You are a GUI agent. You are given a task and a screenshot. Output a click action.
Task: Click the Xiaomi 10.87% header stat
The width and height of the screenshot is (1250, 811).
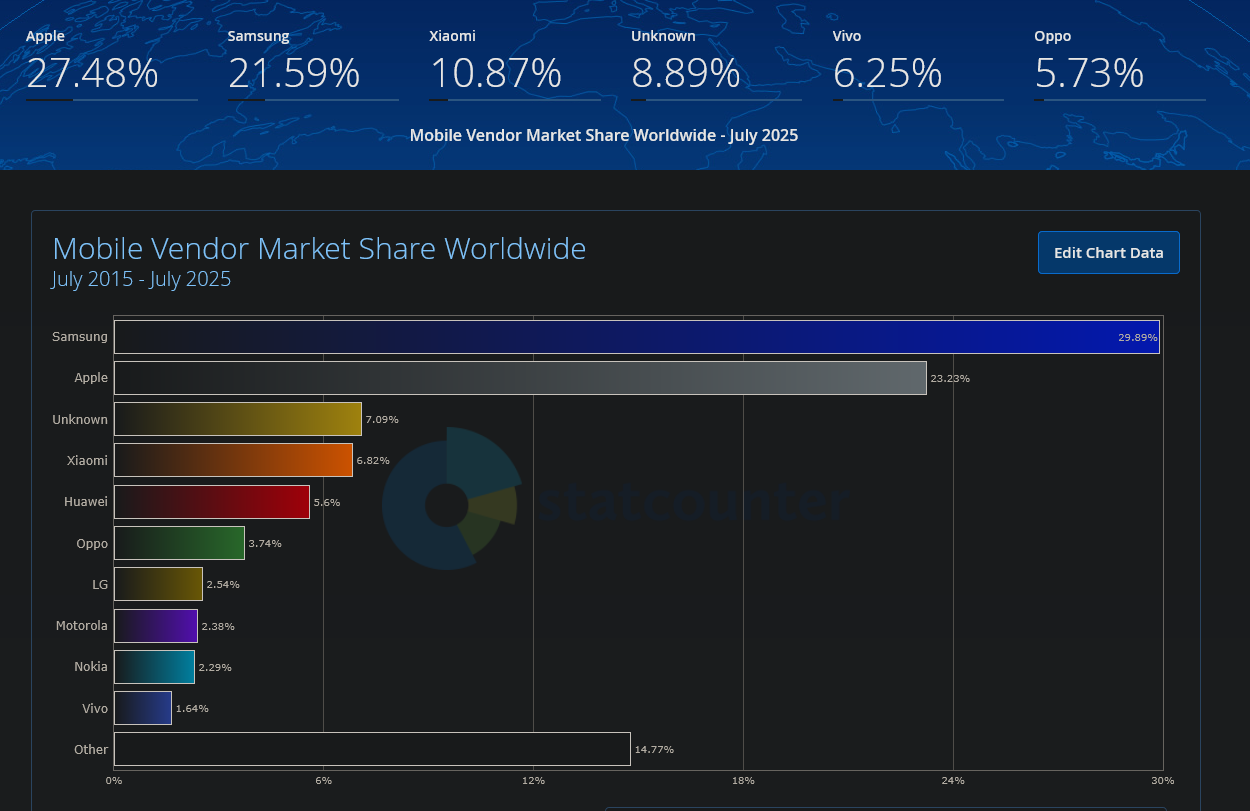tap(515, 64)
